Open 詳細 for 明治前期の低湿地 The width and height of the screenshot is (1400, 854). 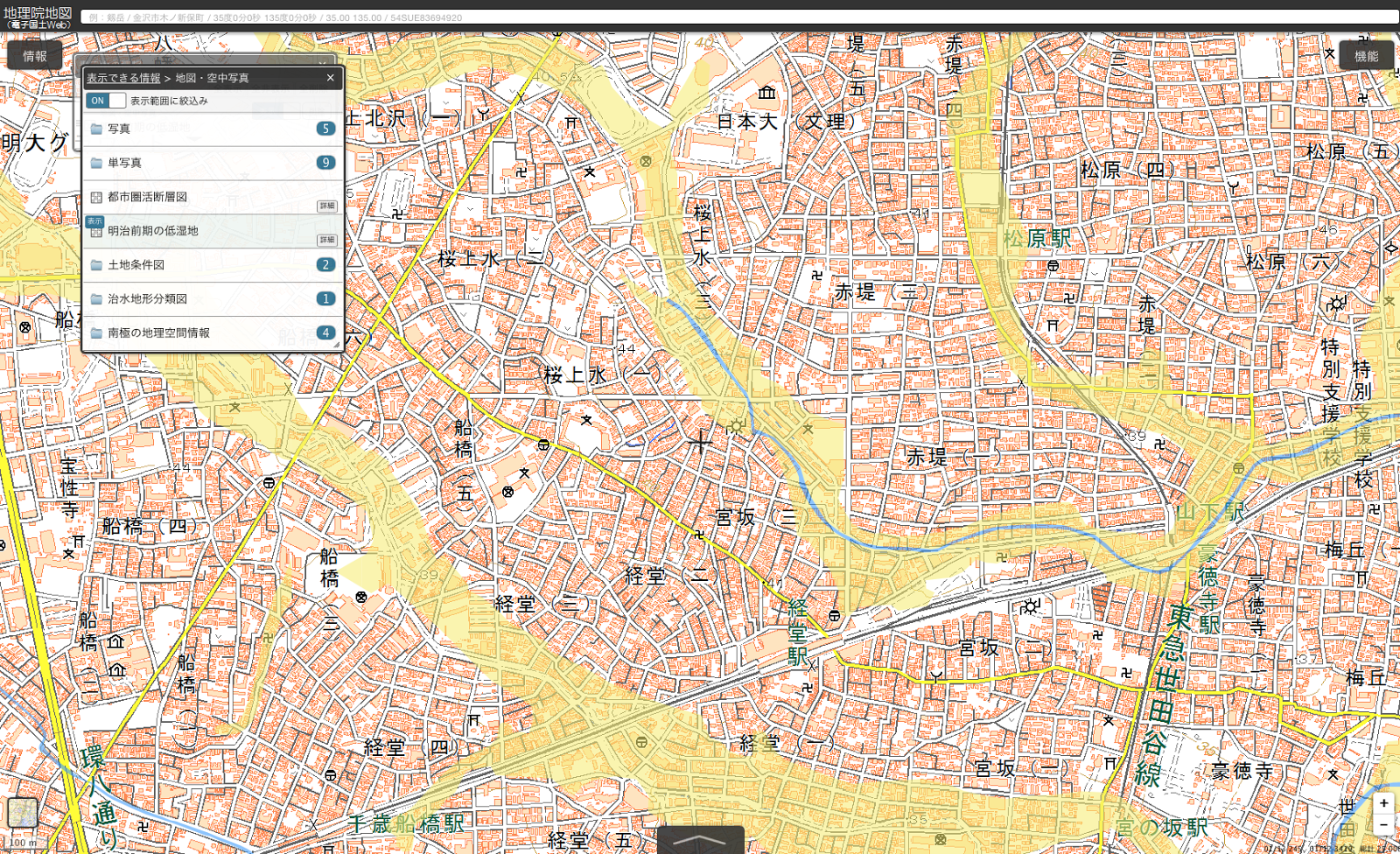coord(326,240)
